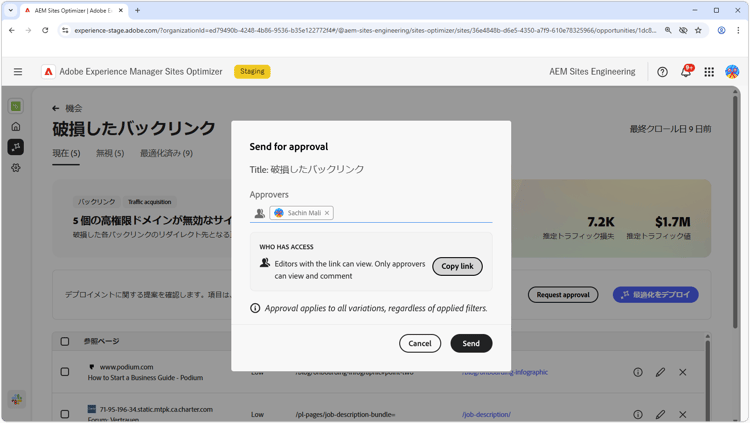View site information icon in address bar
Image resolution: width=750 pixels, height=423 pixels.
65,30
